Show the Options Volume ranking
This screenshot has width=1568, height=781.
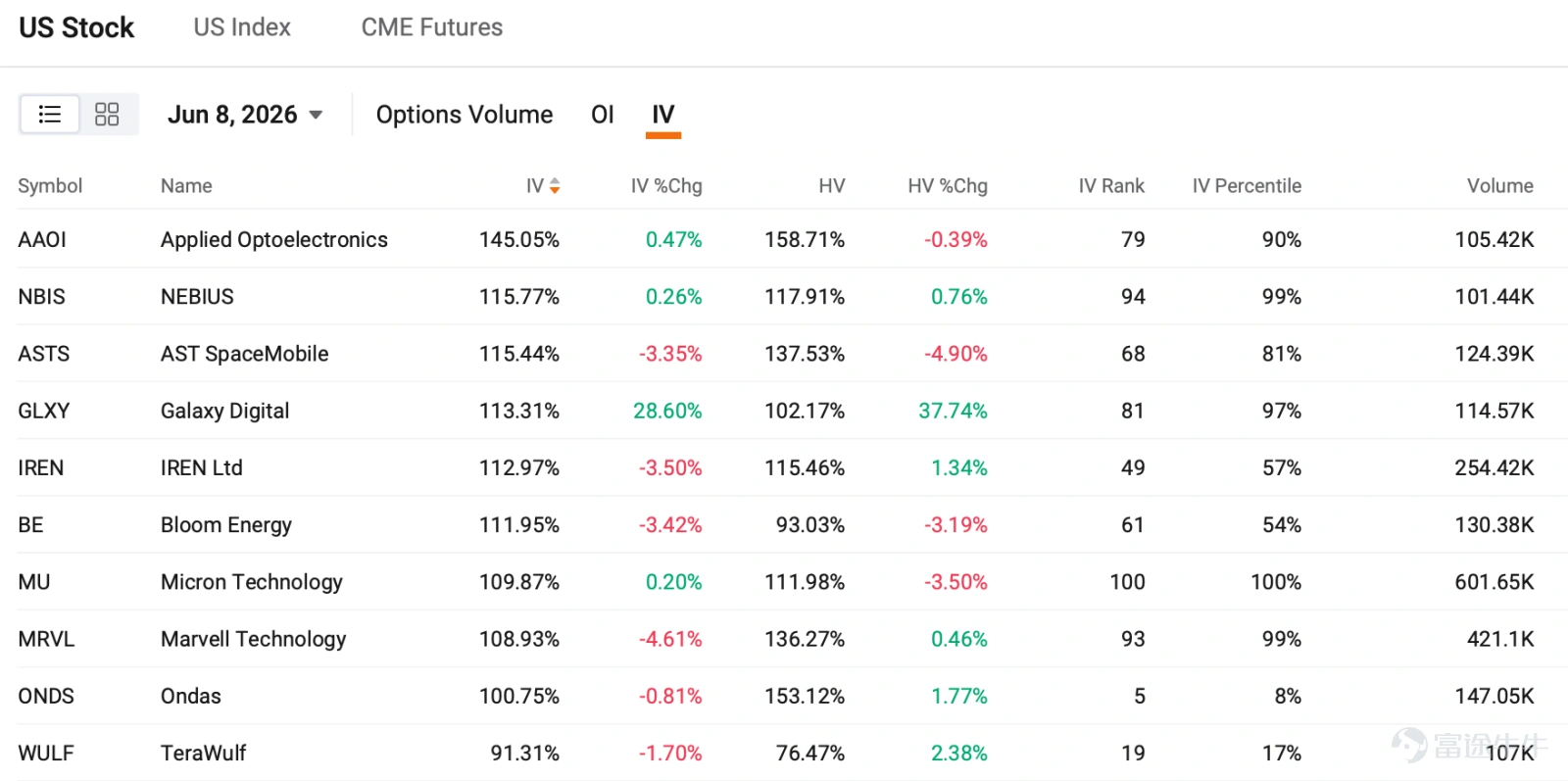coord(465,115)
